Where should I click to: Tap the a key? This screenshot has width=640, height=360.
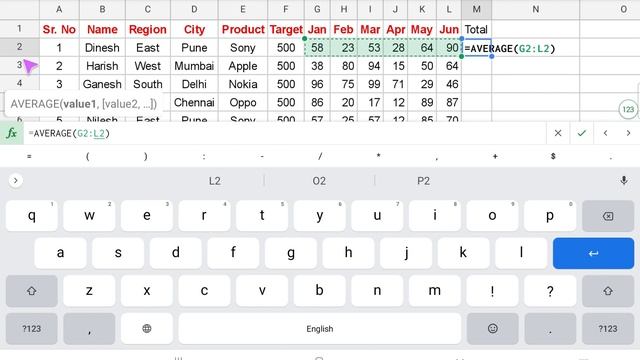click(x=60, y=253)
